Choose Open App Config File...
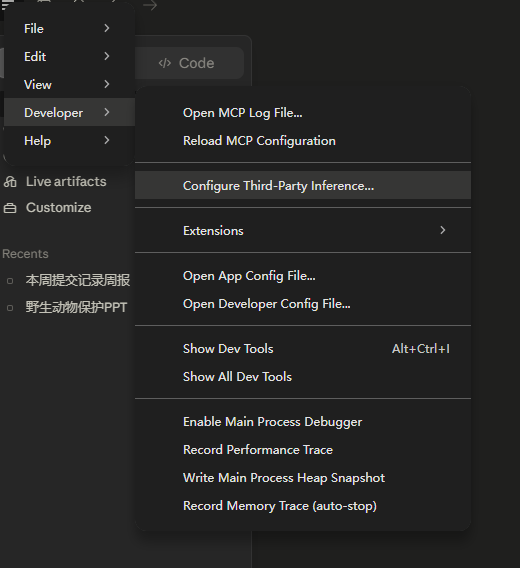Image resolution: width=520 pixels, height=568 pixels. (303, 276)
